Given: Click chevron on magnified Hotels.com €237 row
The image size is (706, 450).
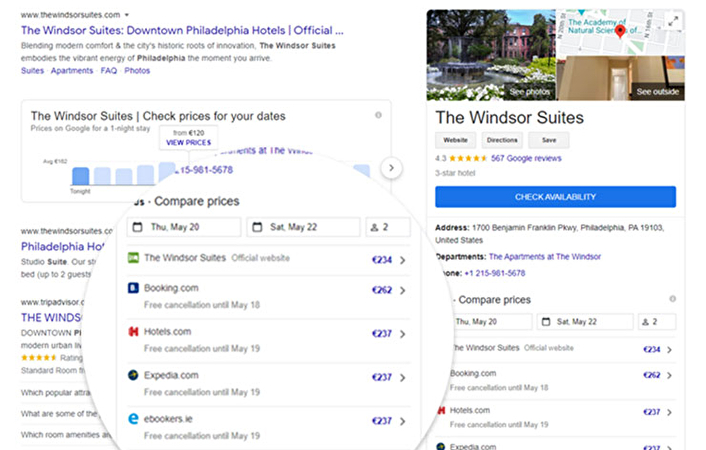Looking at the screenshot, I should 403,334.
